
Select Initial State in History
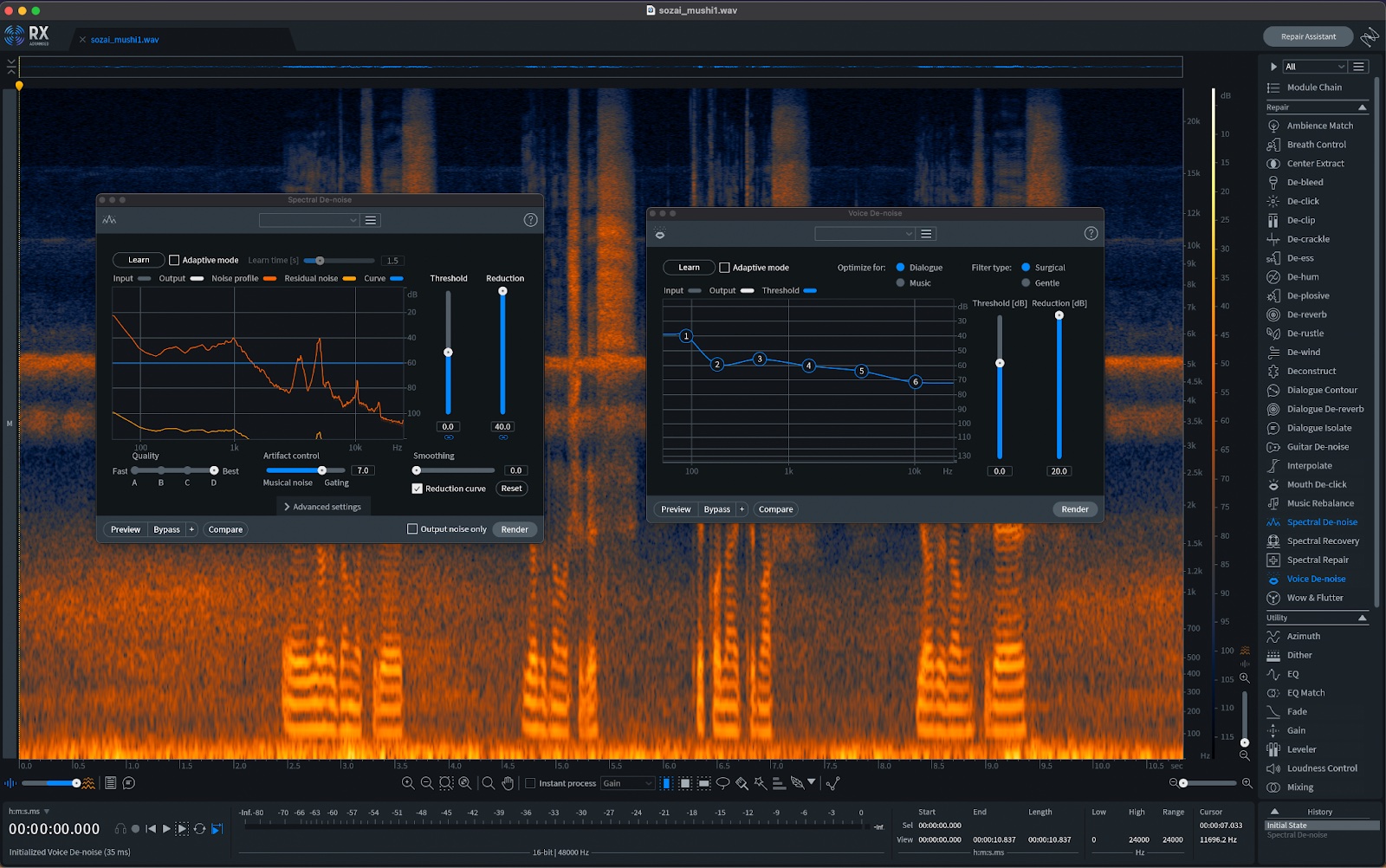1322,826
